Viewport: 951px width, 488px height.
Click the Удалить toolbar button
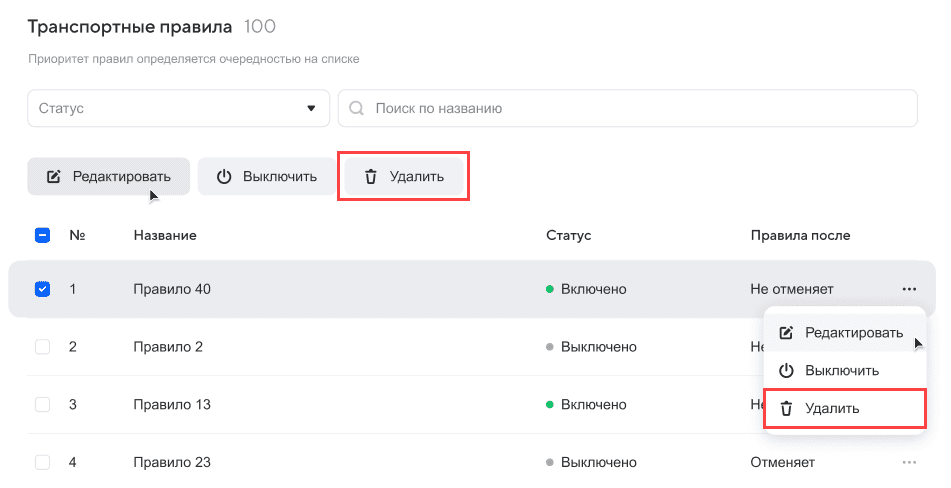pos(404,176)
